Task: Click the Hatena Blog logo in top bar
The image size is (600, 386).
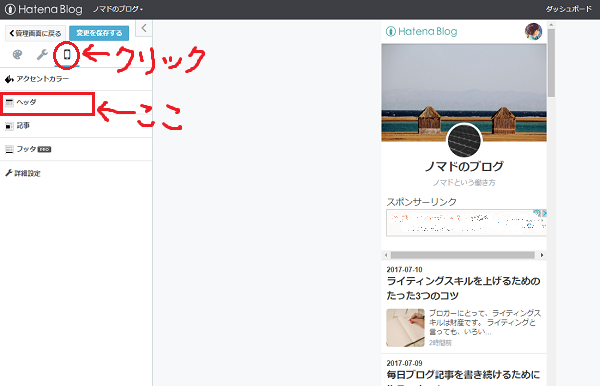Action: coord(43,9)
